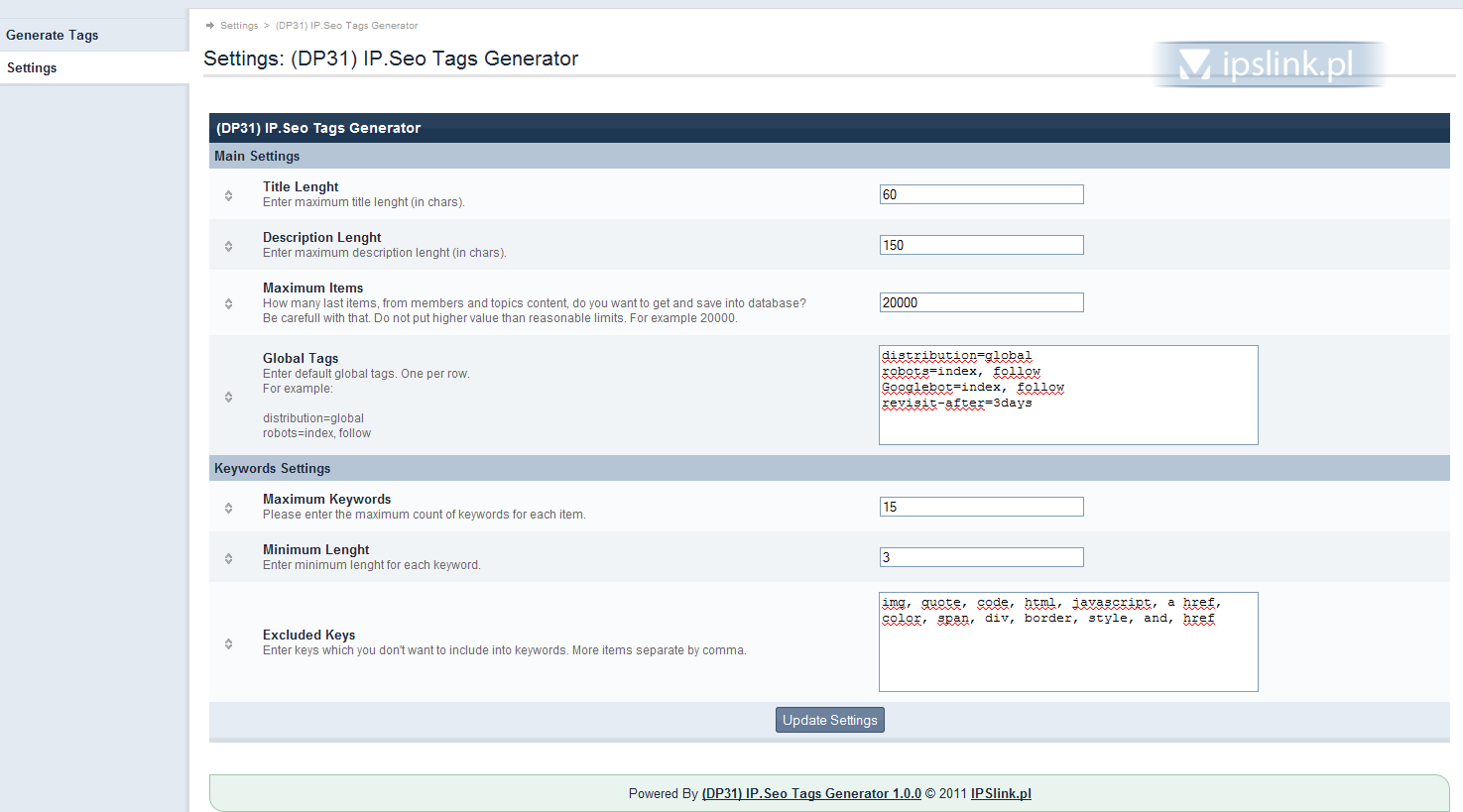Viewport: 1463px width, 812px height.
Task: Click reorder handle beside Global Tags
Action: (228, 397)
